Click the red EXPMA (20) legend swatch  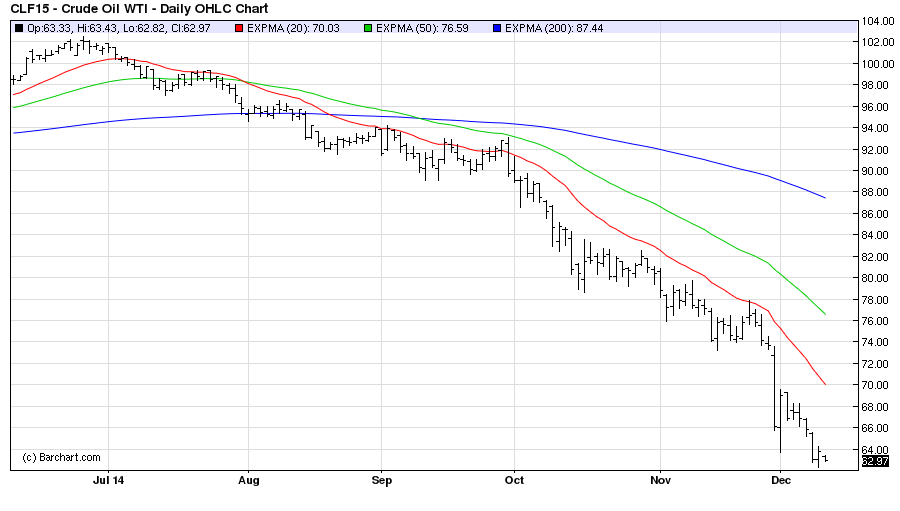[x=239, y=27]
